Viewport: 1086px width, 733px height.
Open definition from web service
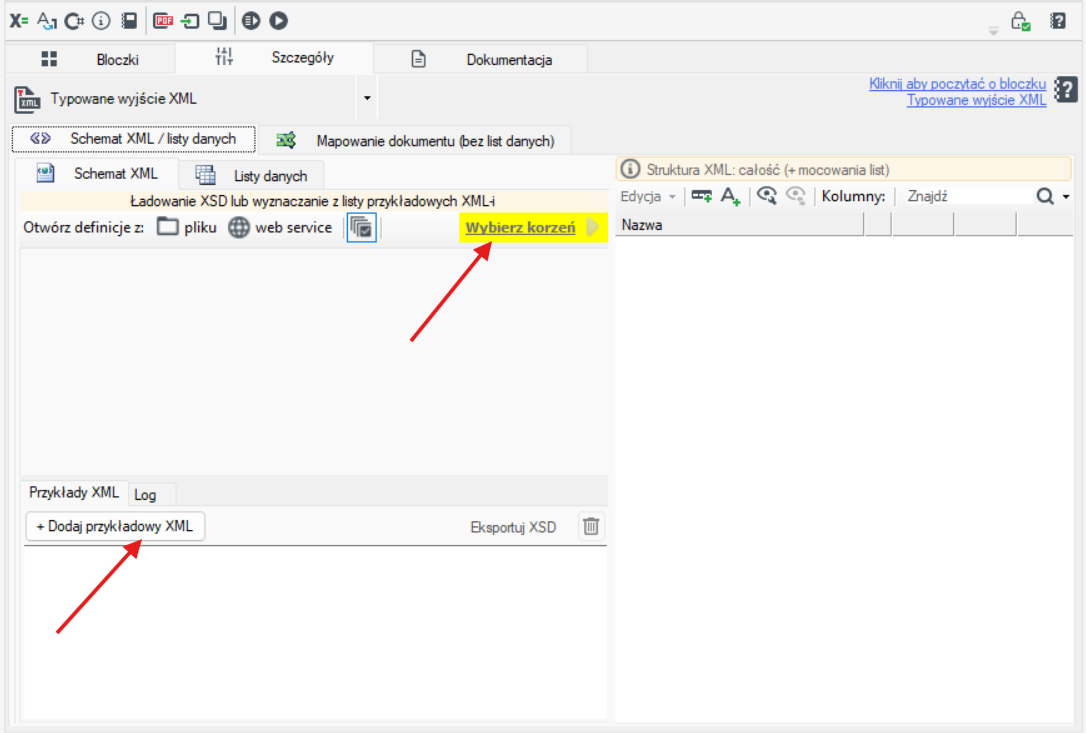coord(280,227)
